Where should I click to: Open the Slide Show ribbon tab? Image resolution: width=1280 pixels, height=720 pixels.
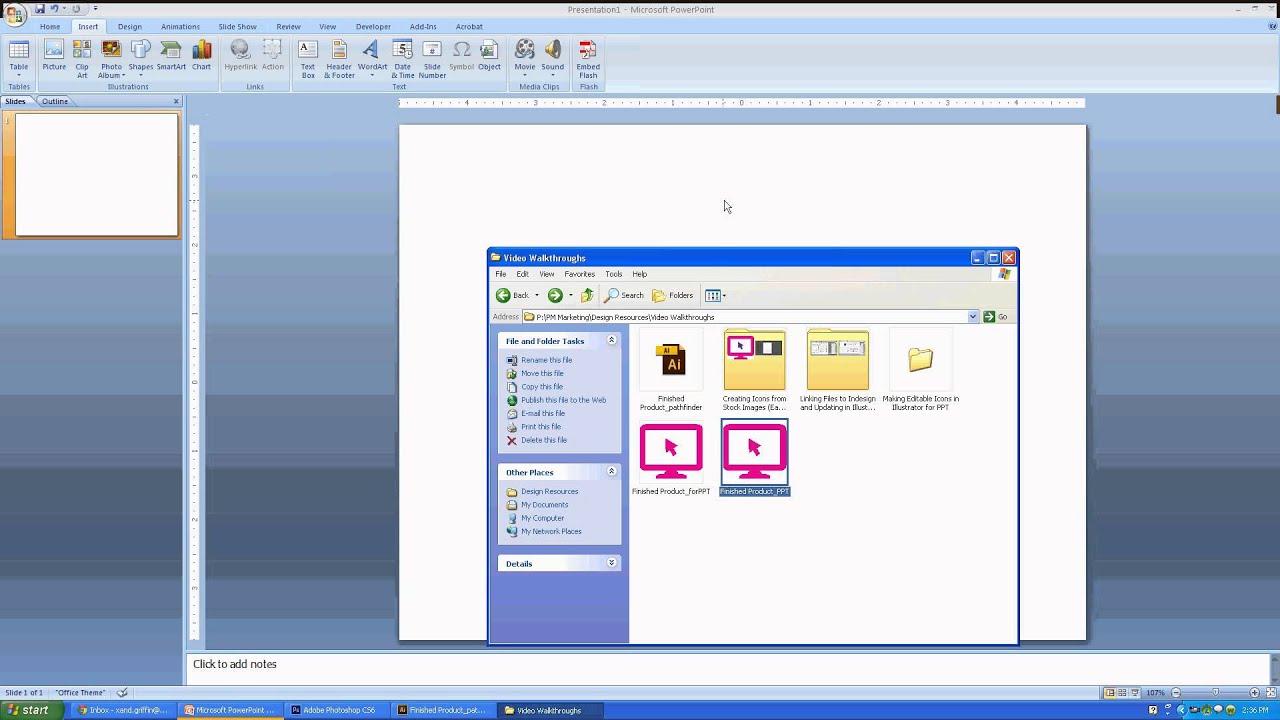pos(238,27)
